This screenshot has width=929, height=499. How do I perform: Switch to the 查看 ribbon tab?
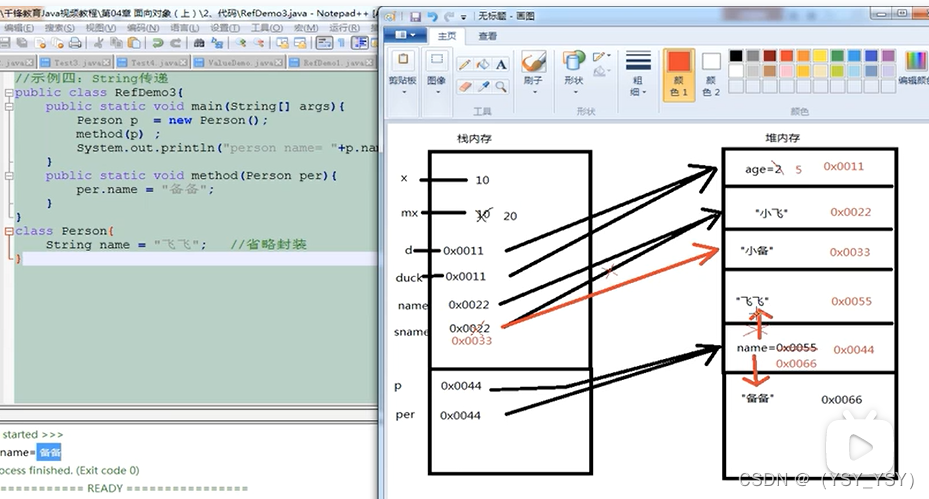488,36
